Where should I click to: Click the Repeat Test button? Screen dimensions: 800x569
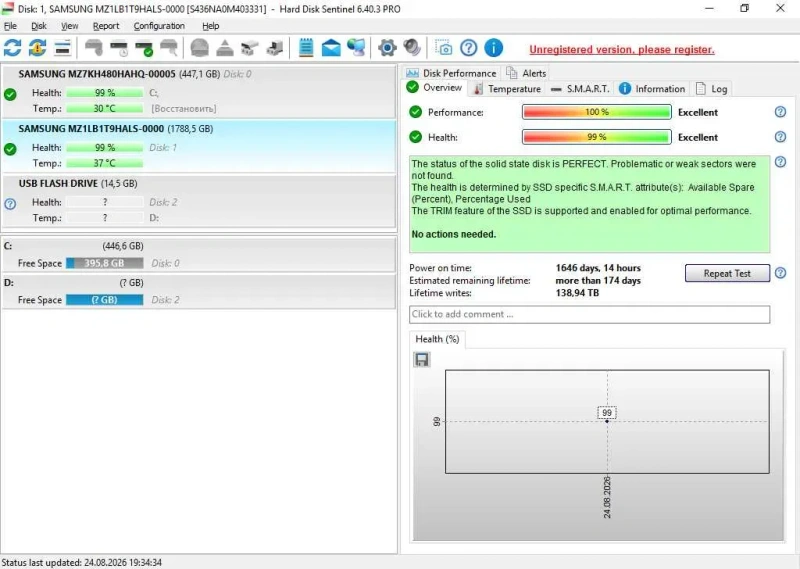[727, 273]
